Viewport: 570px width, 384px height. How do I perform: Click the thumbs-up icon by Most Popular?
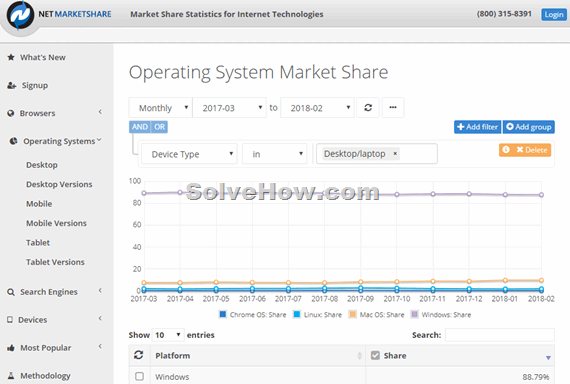[11, 348]
